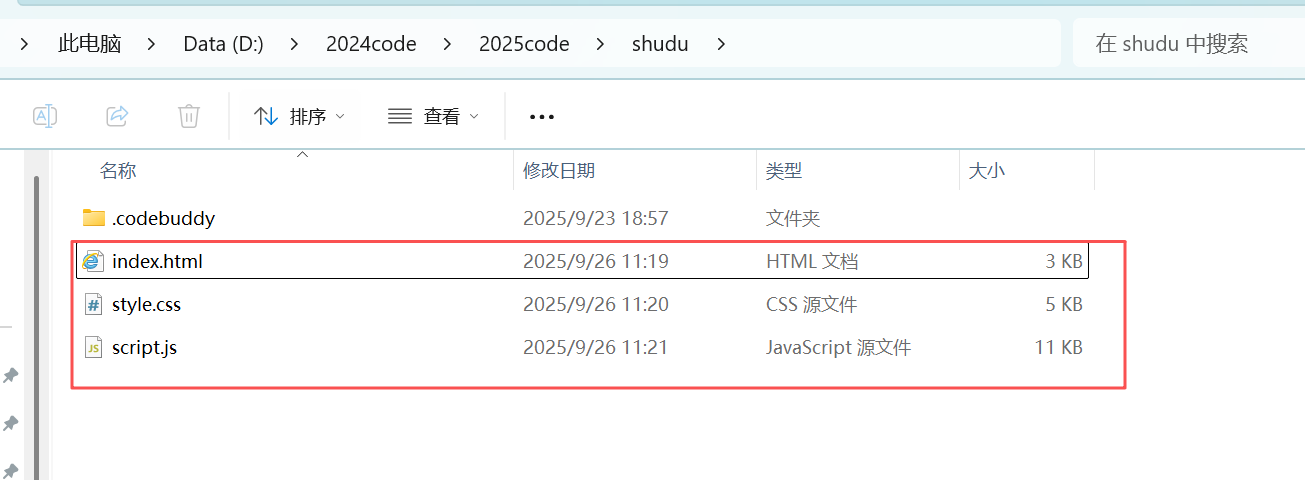Click the style.css file icon
The height and width of the screenshot is (480, 1305).
94,305
